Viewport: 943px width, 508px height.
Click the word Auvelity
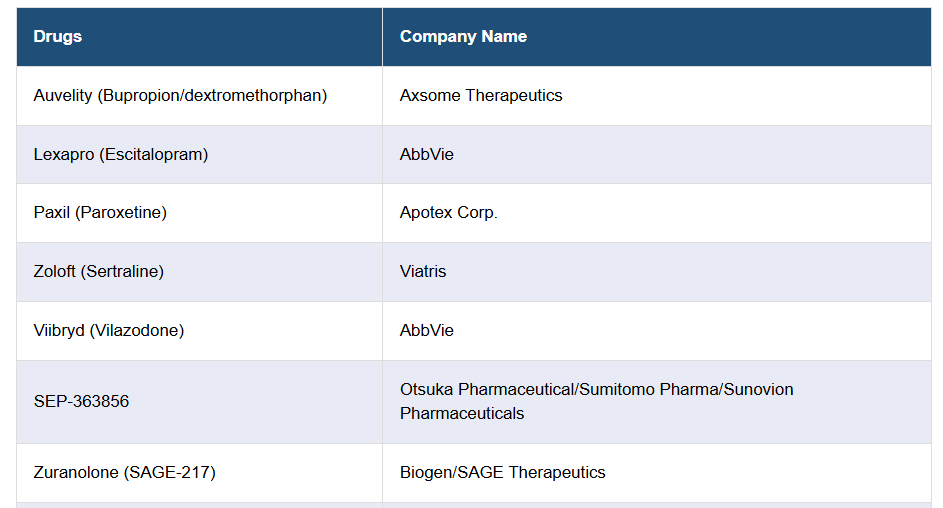tap(63, 96)
